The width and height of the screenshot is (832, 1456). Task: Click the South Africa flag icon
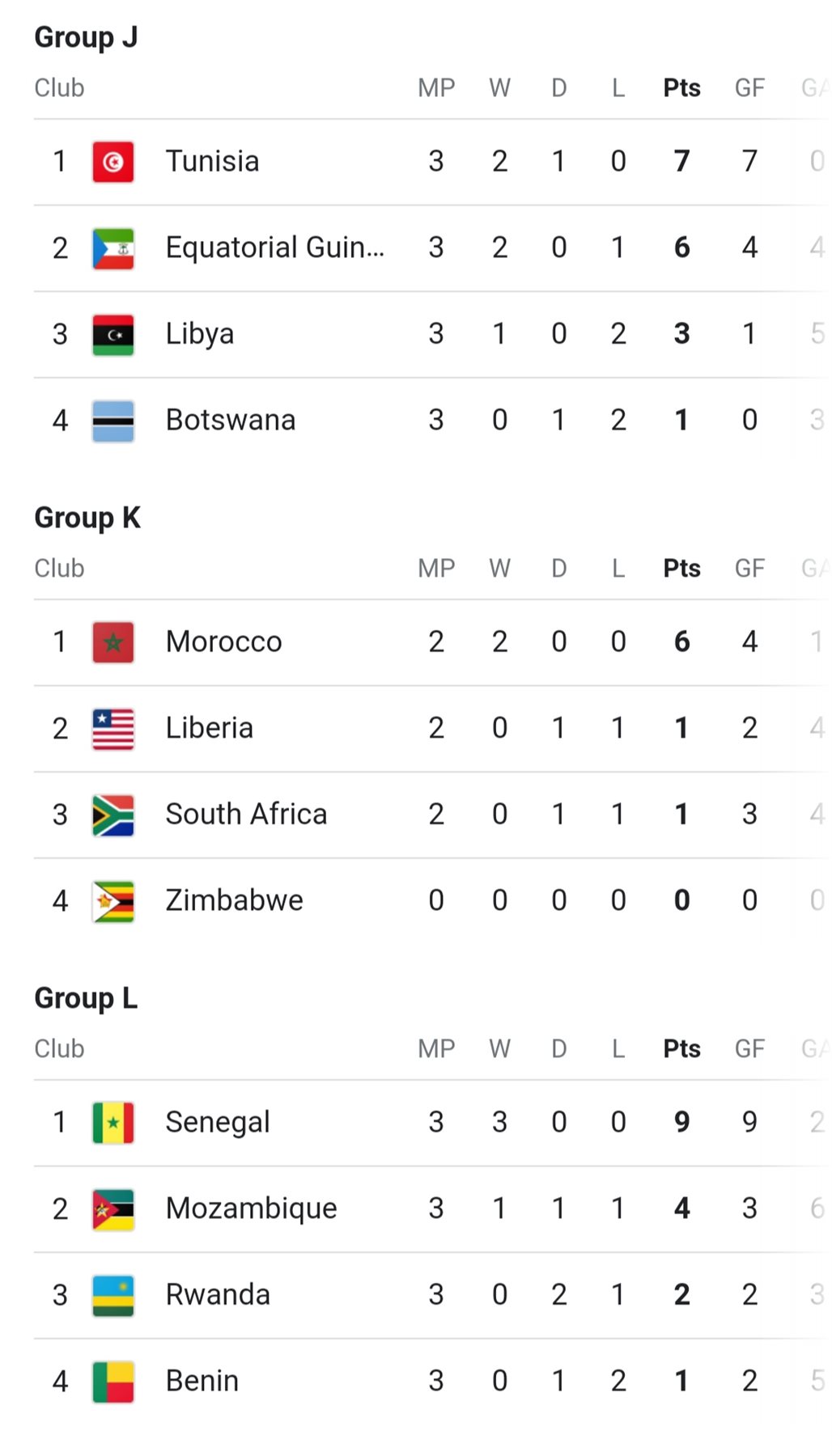113,815
